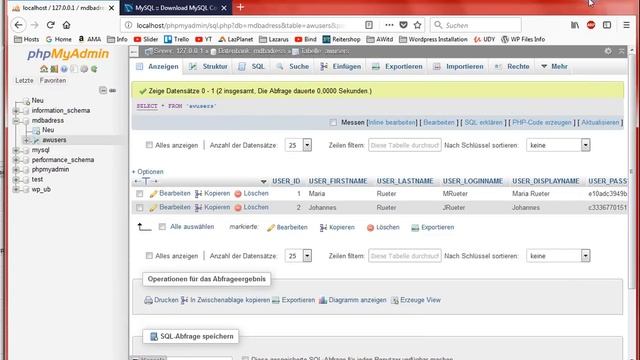
Task: Click phpMyAdmin home icon in sidebar
Action: (44, 69)
